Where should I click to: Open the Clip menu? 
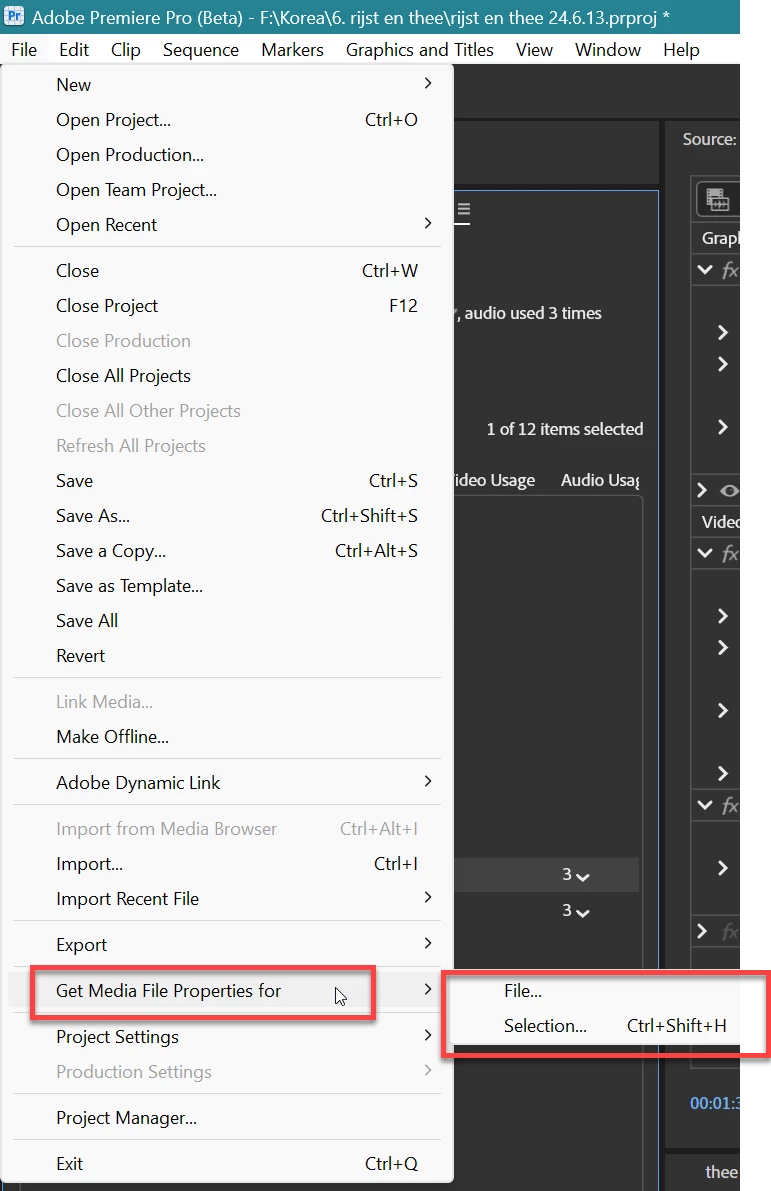[x=125, y=50]
